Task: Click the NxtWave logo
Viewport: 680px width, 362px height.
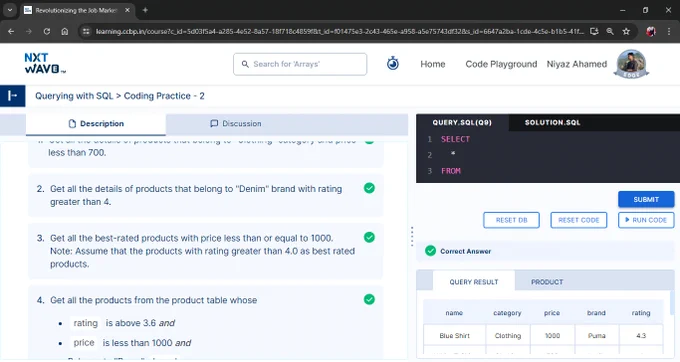Action: coord(45,63)
